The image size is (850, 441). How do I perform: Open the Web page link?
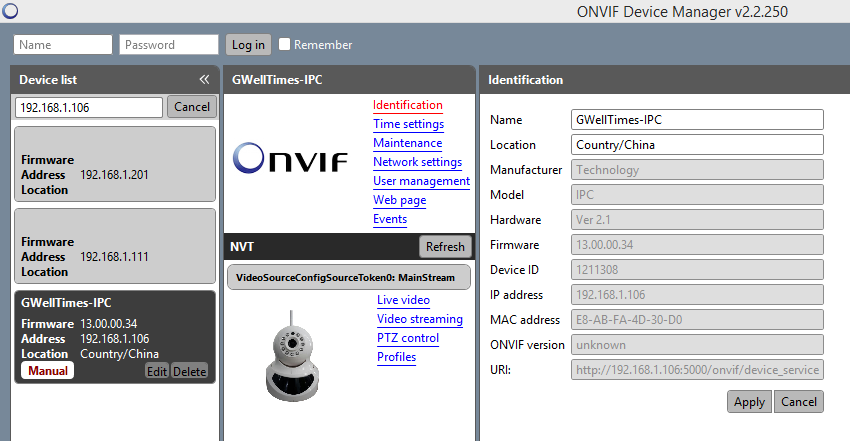coord(400,200)
